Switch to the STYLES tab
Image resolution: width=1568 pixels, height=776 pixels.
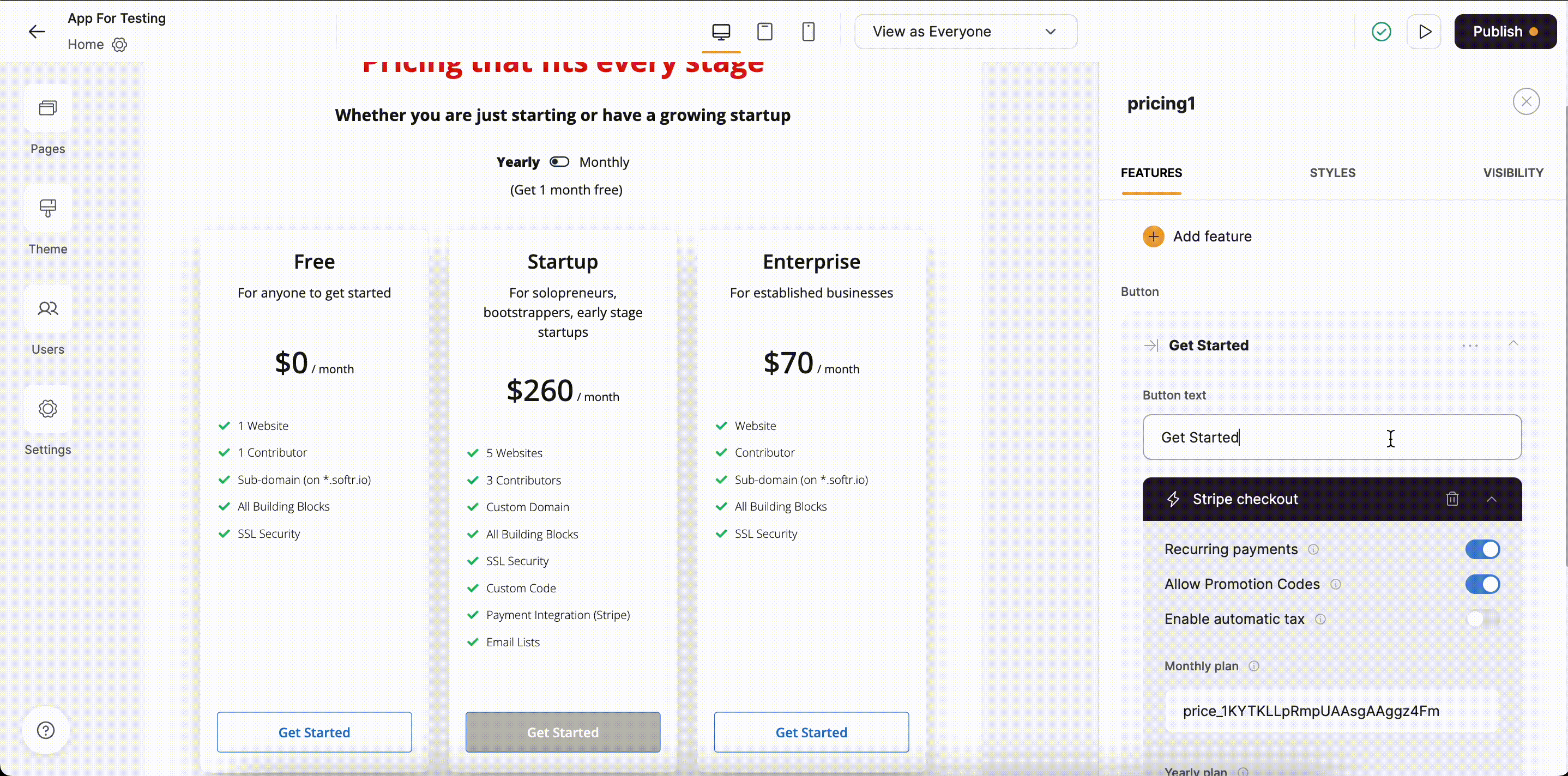(1332, 173)
